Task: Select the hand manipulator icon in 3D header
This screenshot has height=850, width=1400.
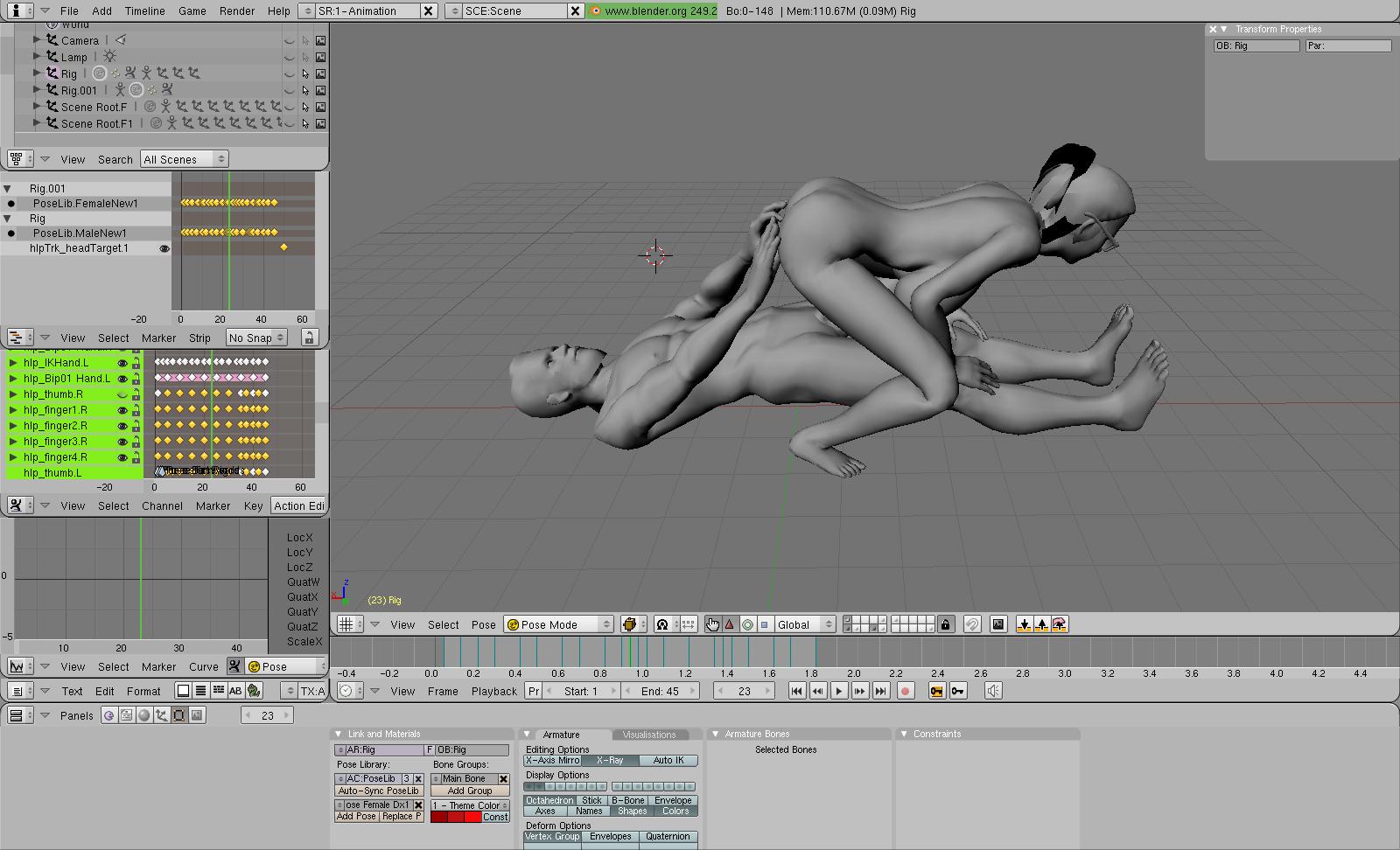Action: point(712,624)
